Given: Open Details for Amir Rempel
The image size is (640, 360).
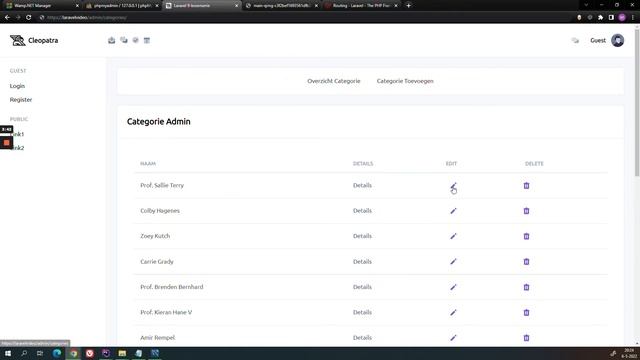Looking at the screenshot, I should point(362,338).
